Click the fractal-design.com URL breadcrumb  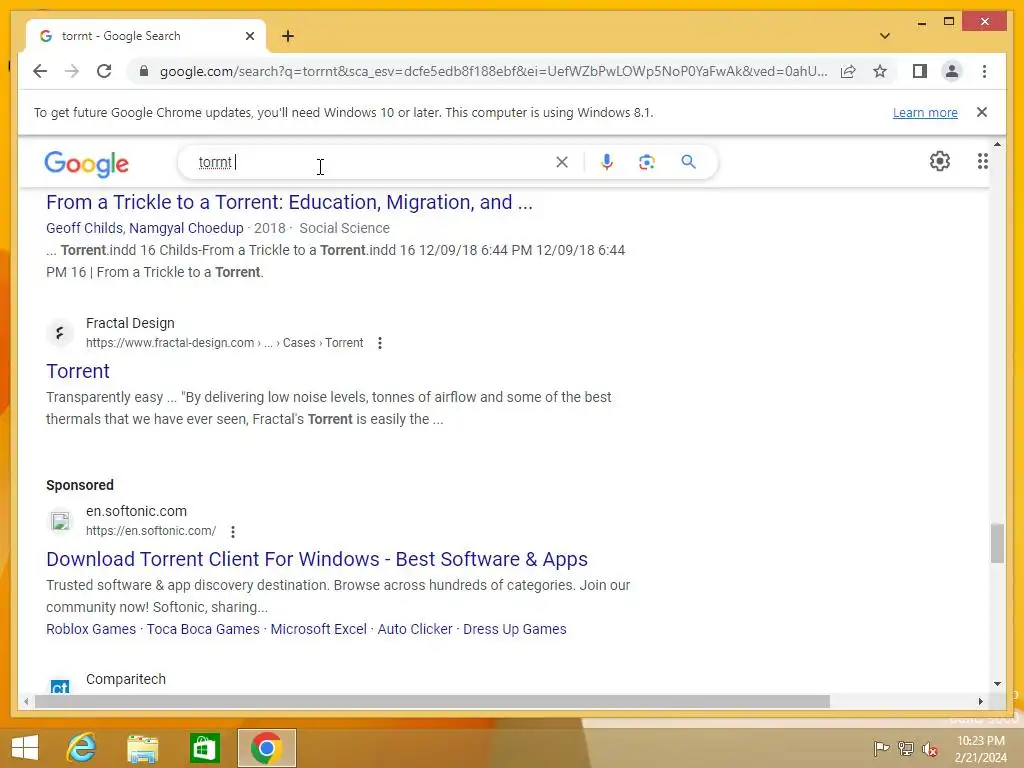(x=224, y=343)
